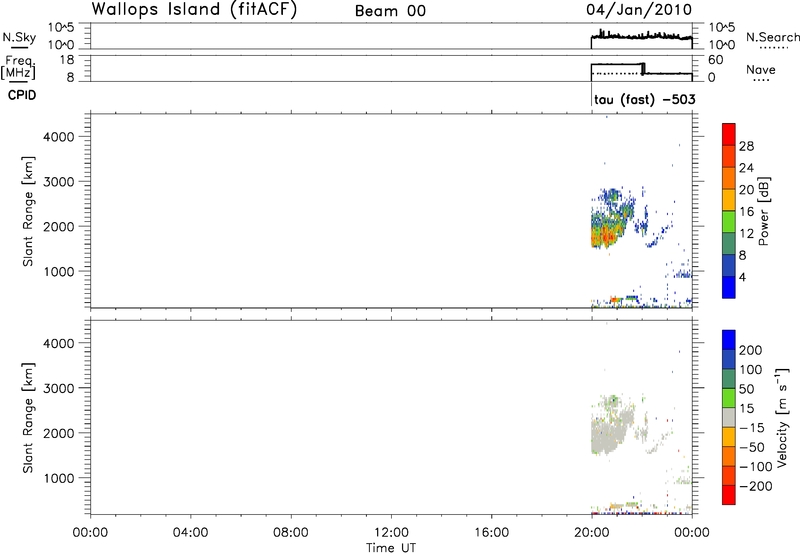Pick the Velocity colorbar segment above 200

729,340
